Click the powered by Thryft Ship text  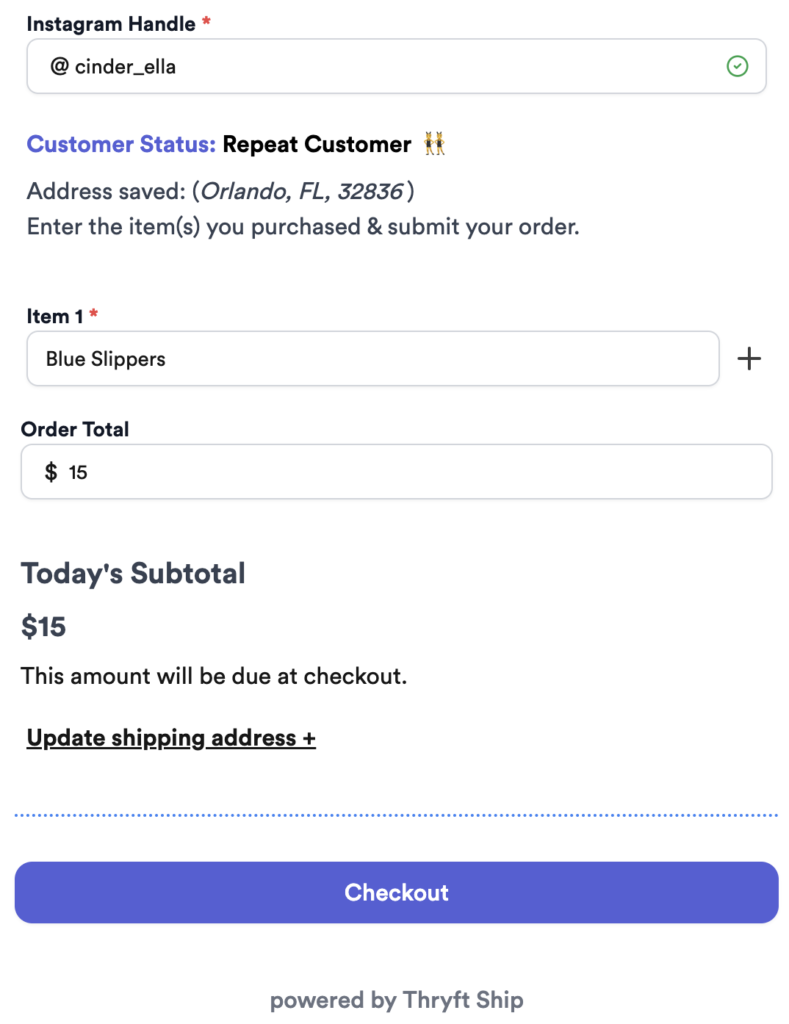pos(396,1000)
